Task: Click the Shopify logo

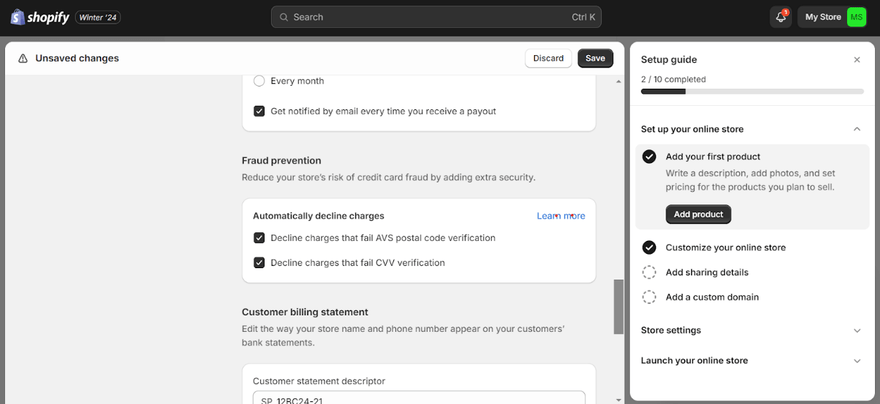Action: pyautogui.click(x=39, y=17)
